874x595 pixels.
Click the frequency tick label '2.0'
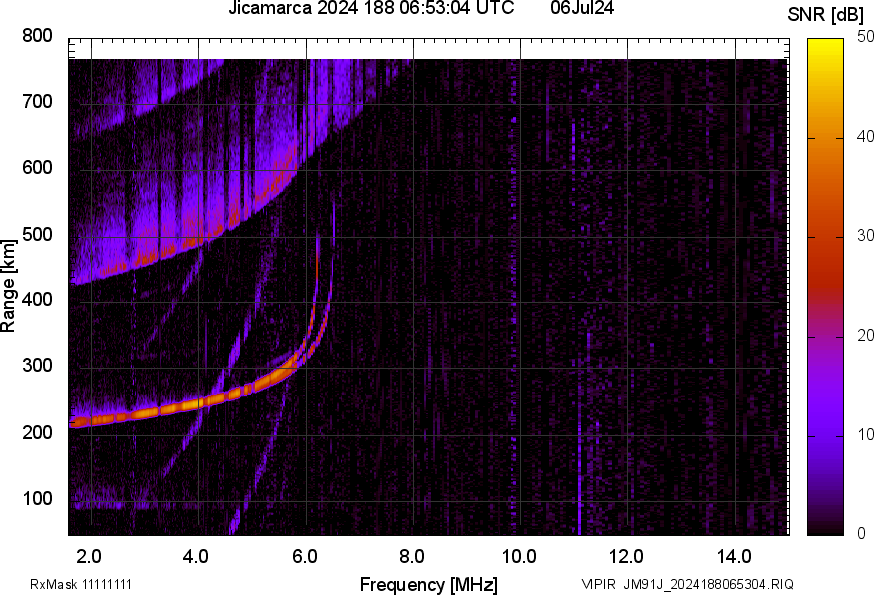tap(89, 557)
